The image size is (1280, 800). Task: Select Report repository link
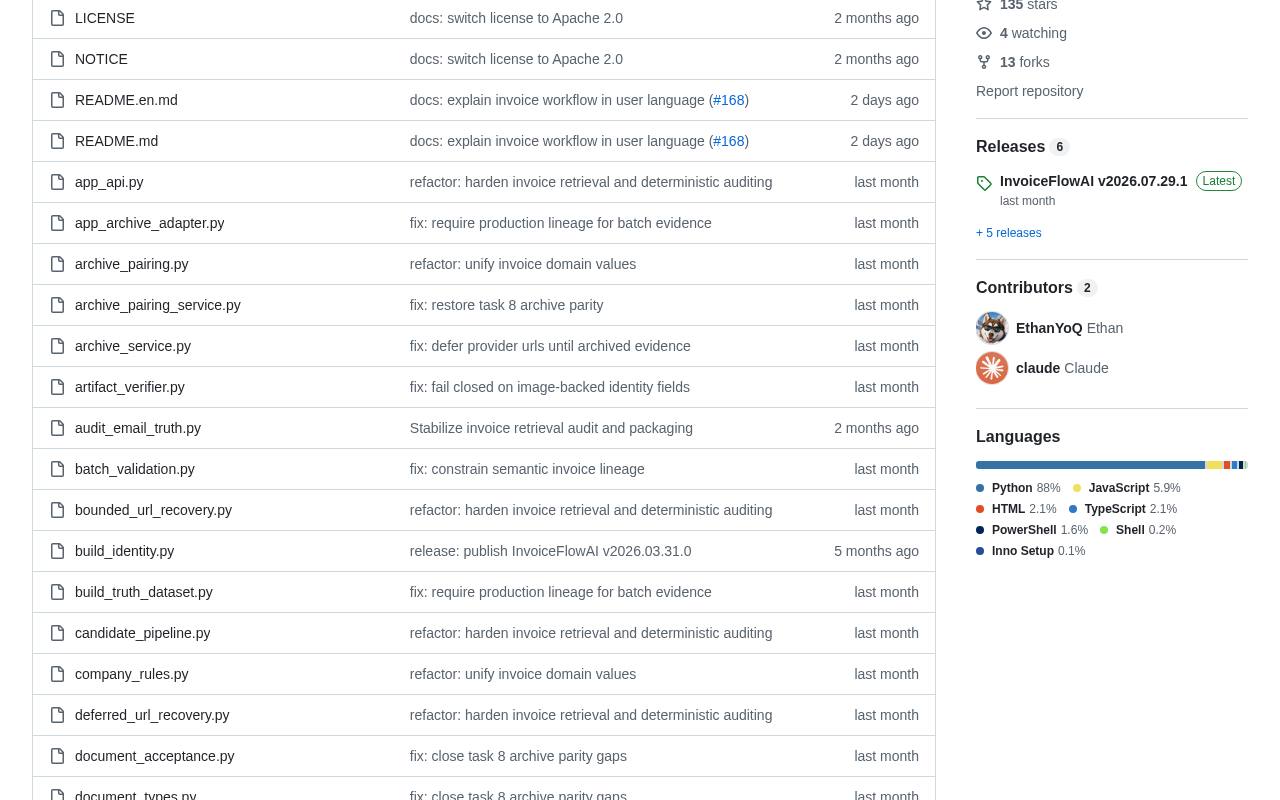1029,91
